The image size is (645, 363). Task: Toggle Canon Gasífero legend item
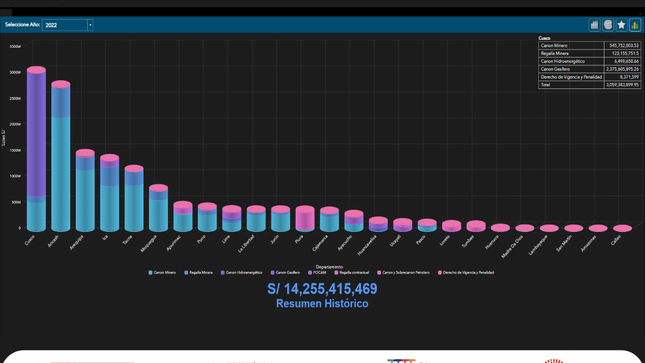click(x=285, y=272)
